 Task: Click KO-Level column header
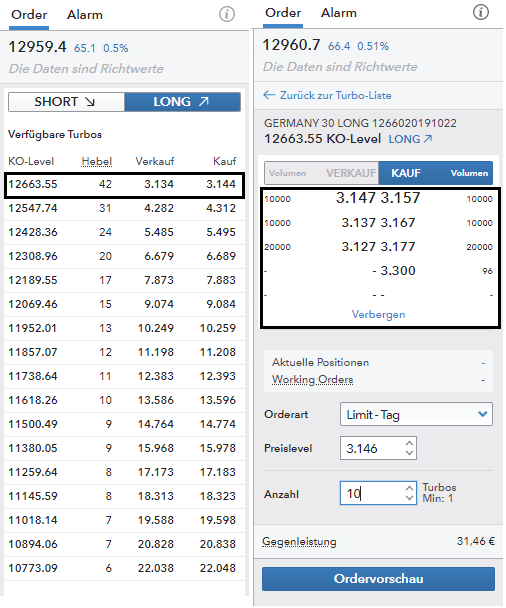point(31,161)
